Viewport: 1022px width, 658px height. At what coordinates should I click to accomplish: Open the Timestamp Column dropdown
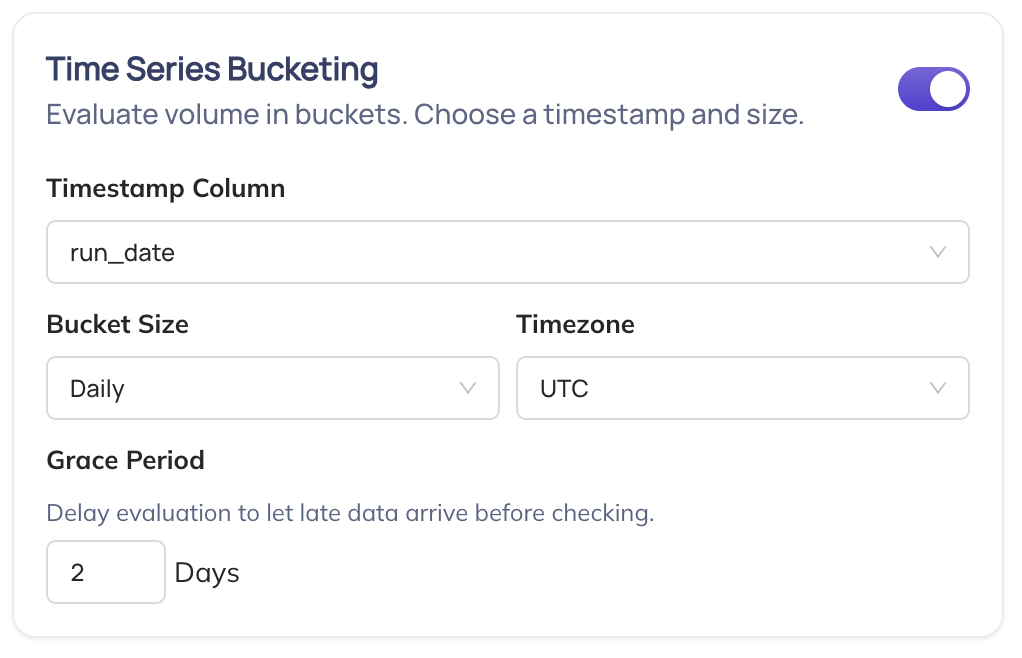pyautogui.click(x=507, y=252)
